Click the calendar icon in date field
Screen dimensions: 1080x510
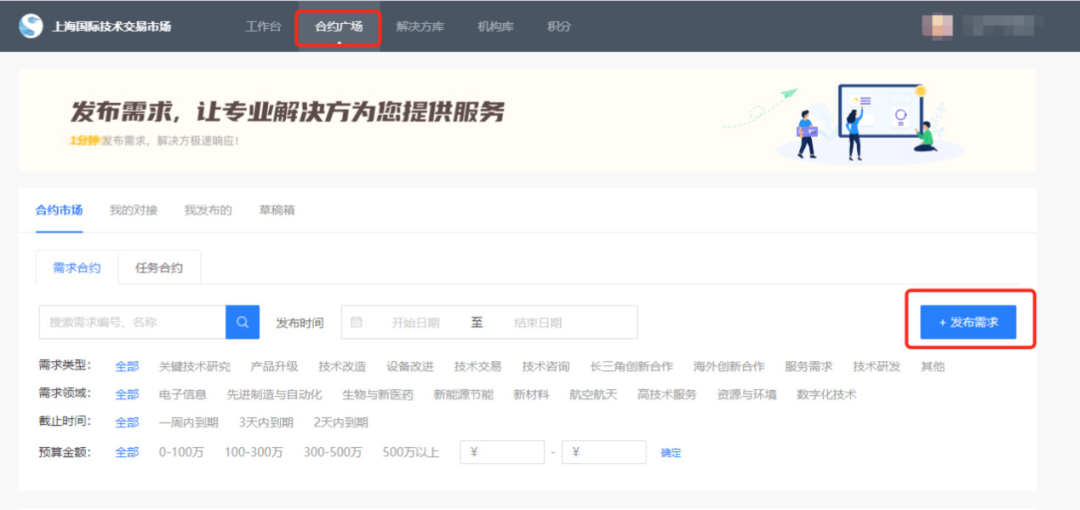pyautogui.click(x=357, y=322)
